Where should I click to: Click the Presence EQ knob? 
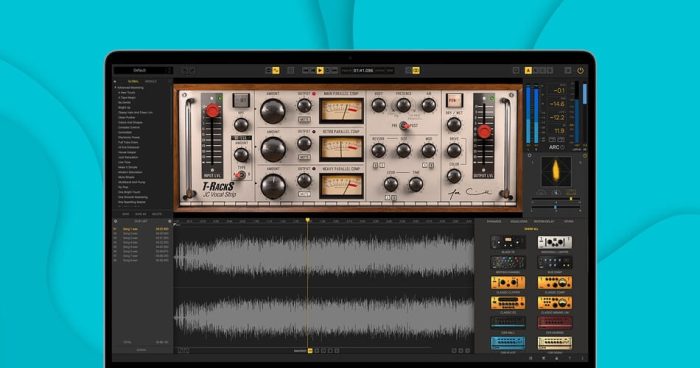[x=404, y=105]
